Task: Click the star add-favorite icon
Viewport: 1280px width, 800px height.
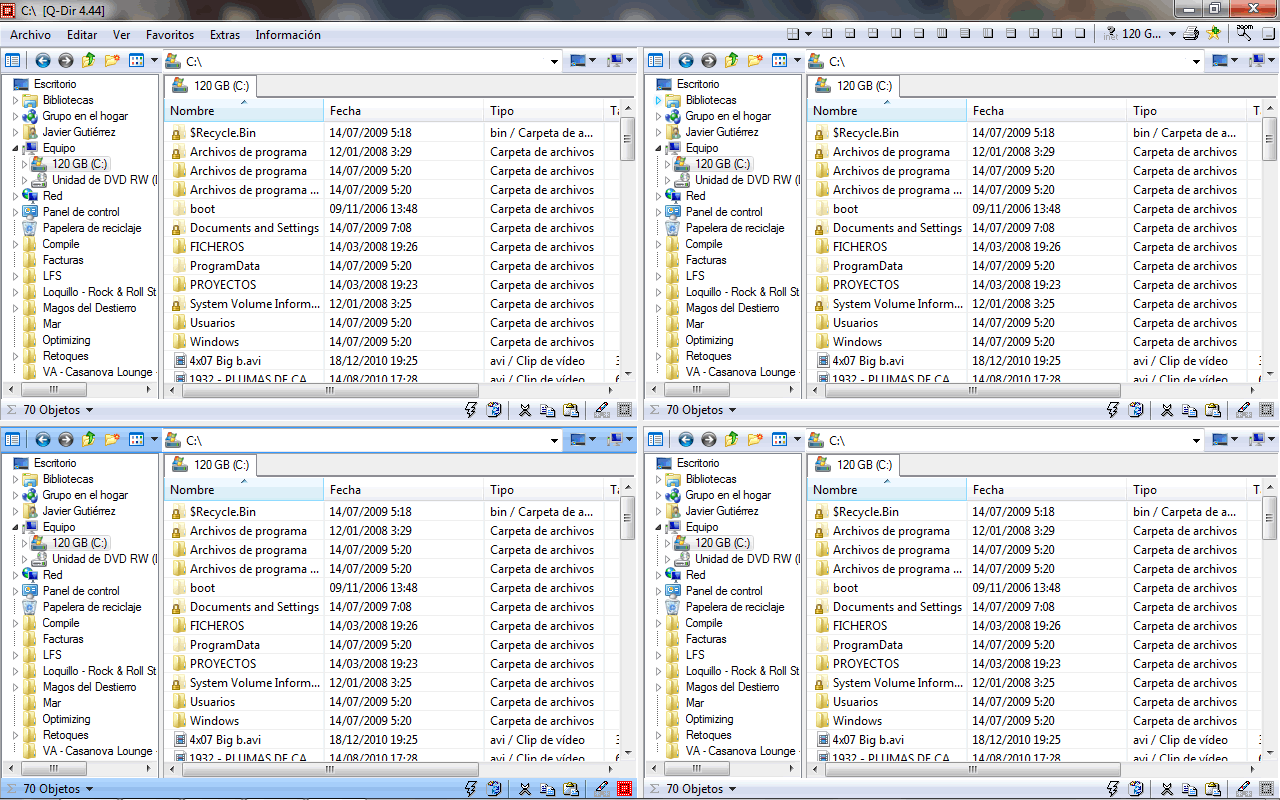Action: tap(1213, 34)
